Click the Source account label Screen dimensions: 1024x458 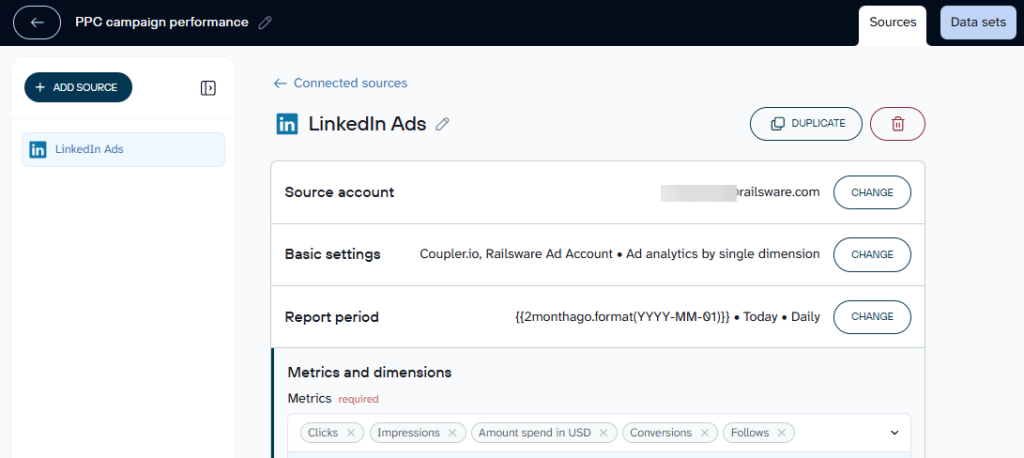(340, 192)
